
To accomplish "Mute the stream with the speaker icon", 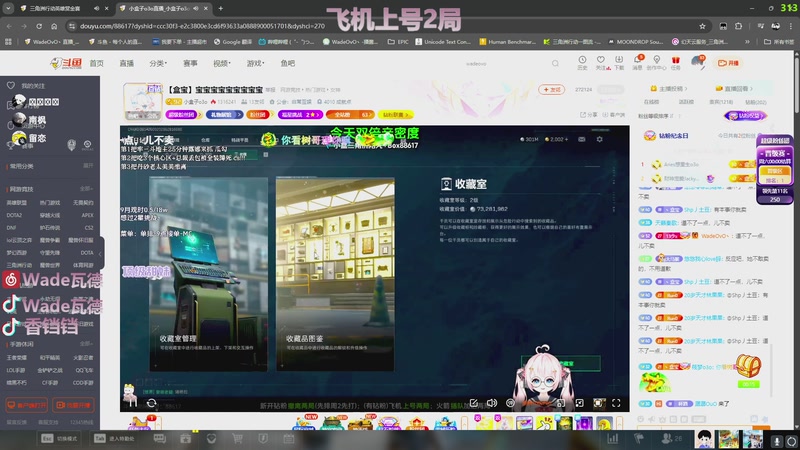I will pyautogui.click(x=492, y=403).
